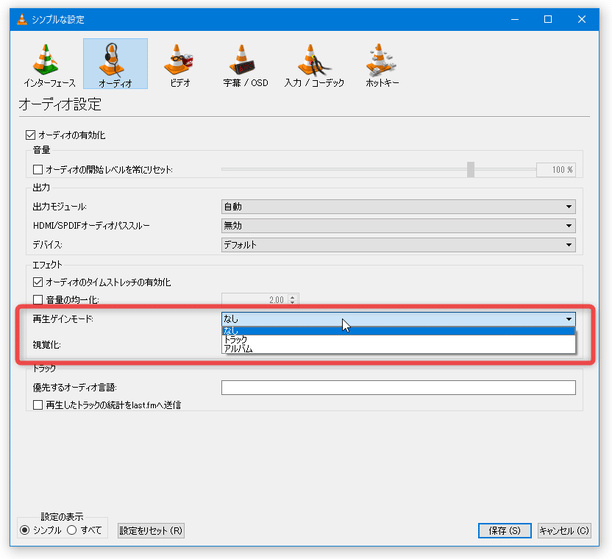Viewport: 612px width, 559px height.
Task: Open the 入力 / コーデック settings category
Action: pyautogui.click(x=314, y=64)
